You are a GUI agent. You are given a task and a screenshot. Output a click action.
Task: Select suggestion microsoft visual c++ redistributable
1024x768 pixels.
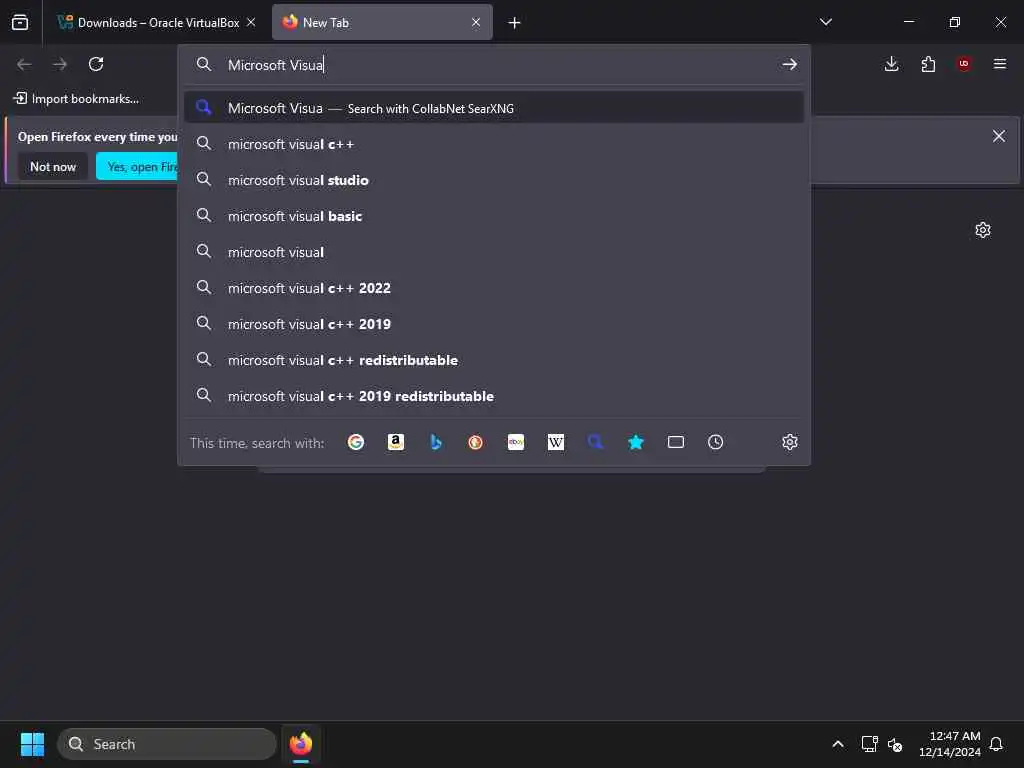[x=494, y=360]
